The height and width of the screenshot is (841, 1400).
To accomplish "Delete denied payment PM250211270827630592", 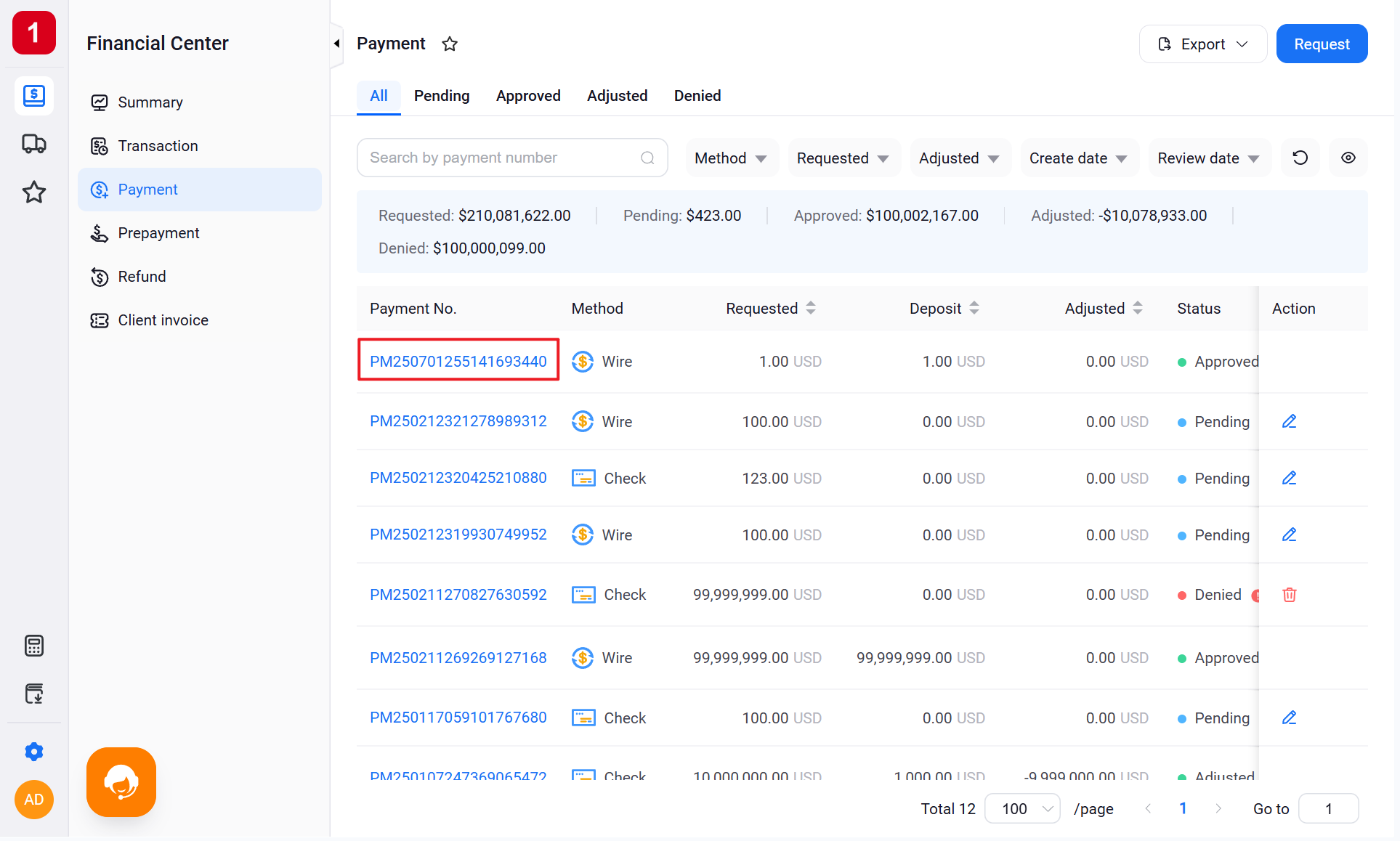I will (1290, 595).
